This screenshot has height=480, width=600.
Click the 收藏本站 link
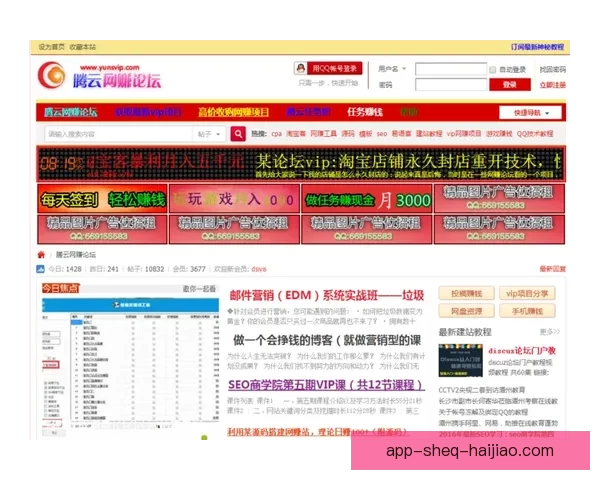pos(83,47)
